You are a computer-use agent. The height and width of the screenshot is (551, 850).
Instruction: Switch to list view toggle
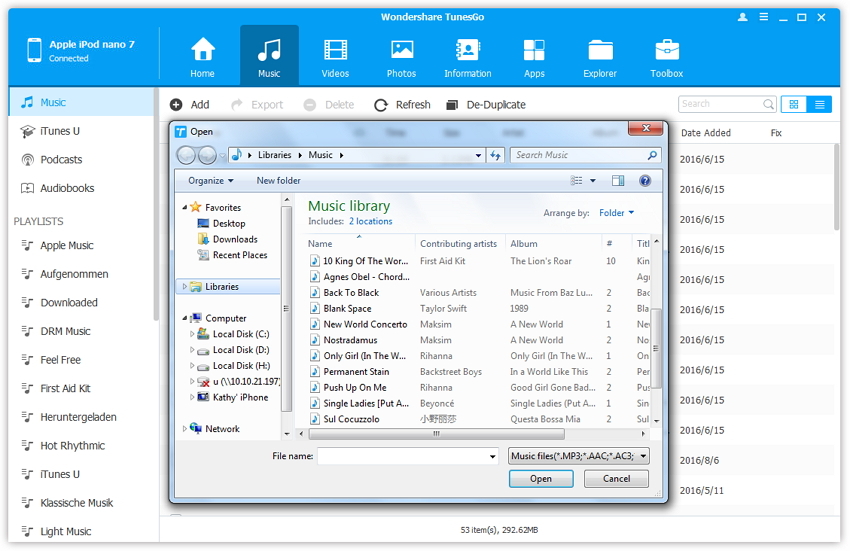coord(820,104)
